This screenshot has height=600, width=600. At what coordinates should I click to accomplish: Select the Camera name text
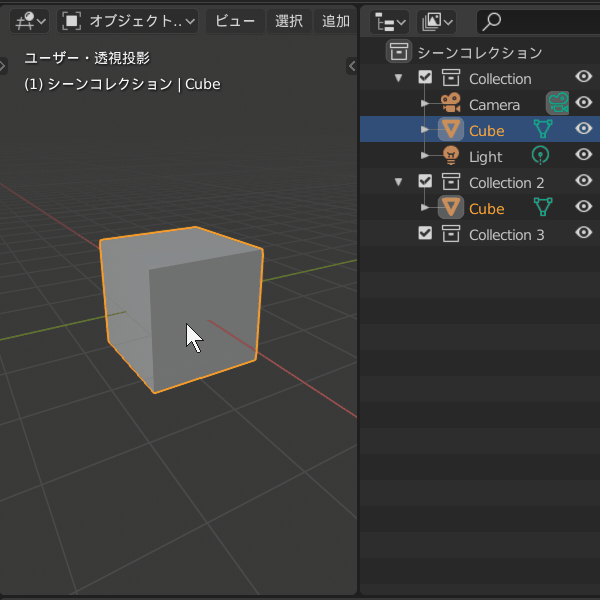tap(494, 105)
